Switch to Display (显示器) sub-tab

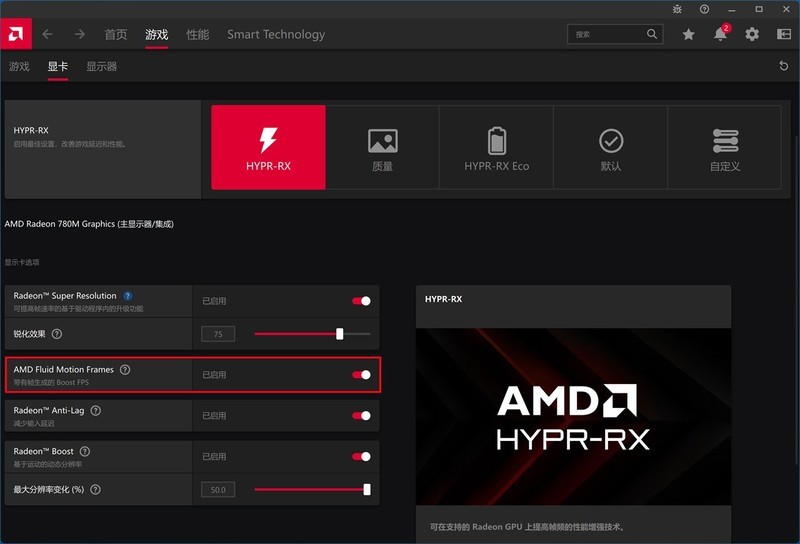102,66
